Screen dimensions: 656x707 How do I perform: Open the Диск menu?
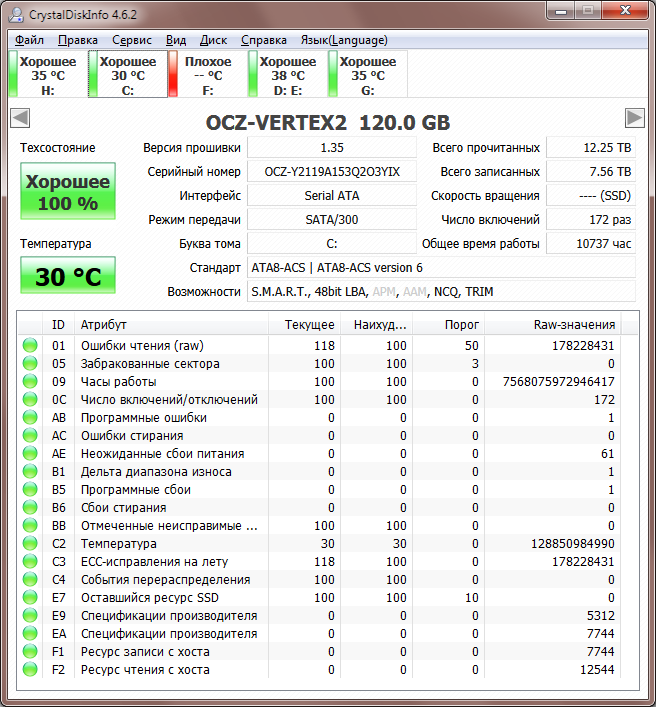pos(213,40)
